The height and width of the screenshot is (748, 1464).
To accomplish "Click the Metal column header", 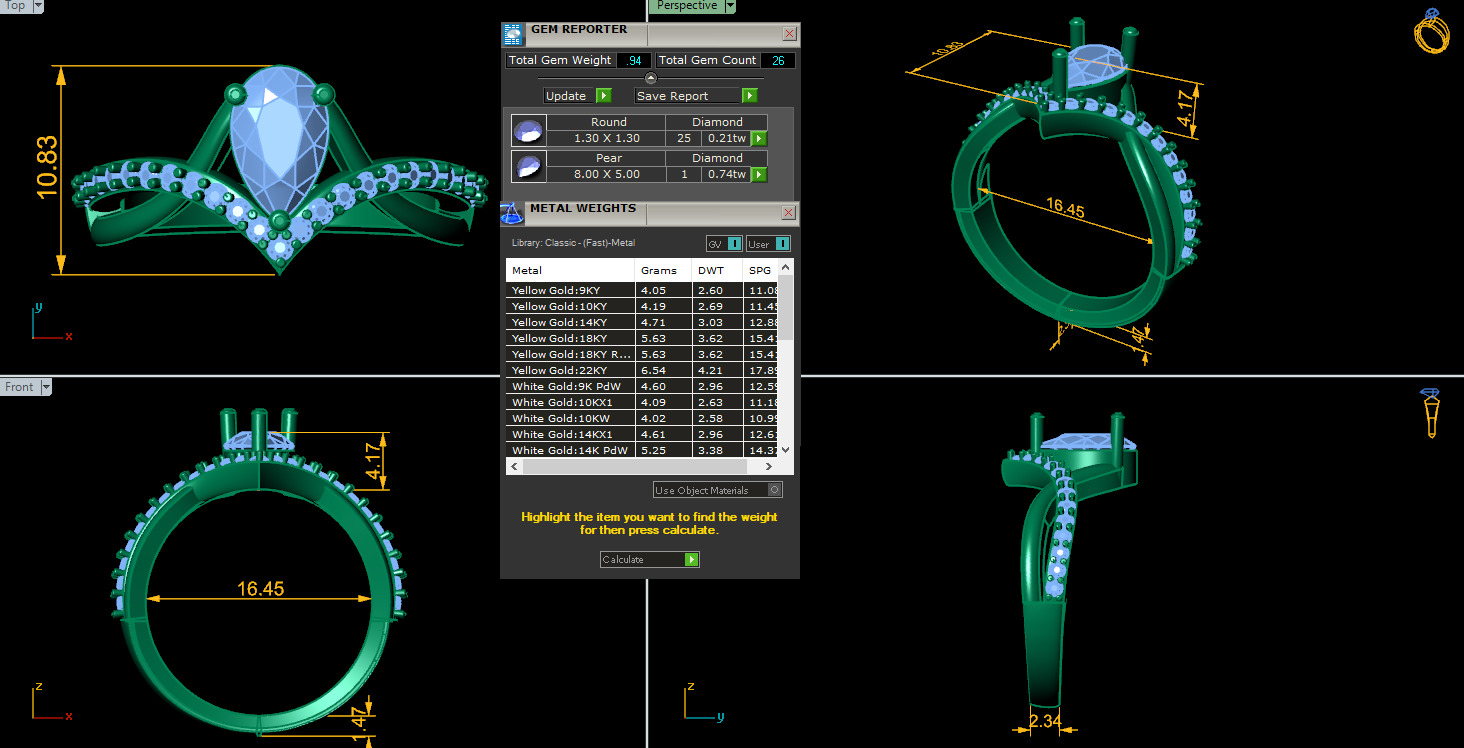I will [x=570, y=270].
